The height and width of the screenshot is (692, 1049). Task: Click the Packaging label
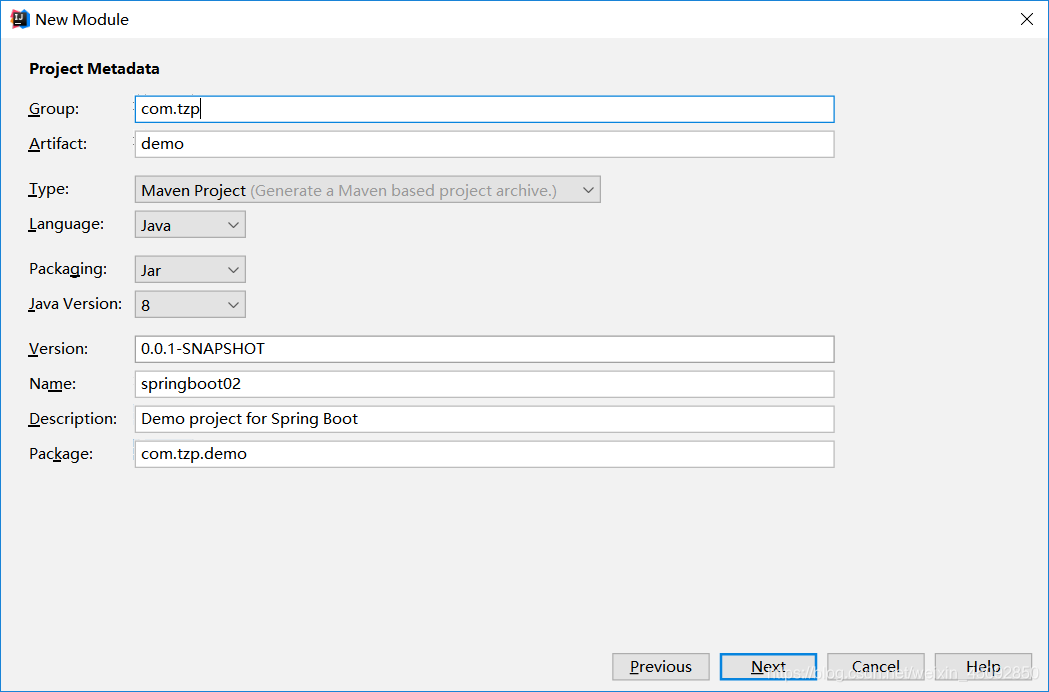[68, 269]
